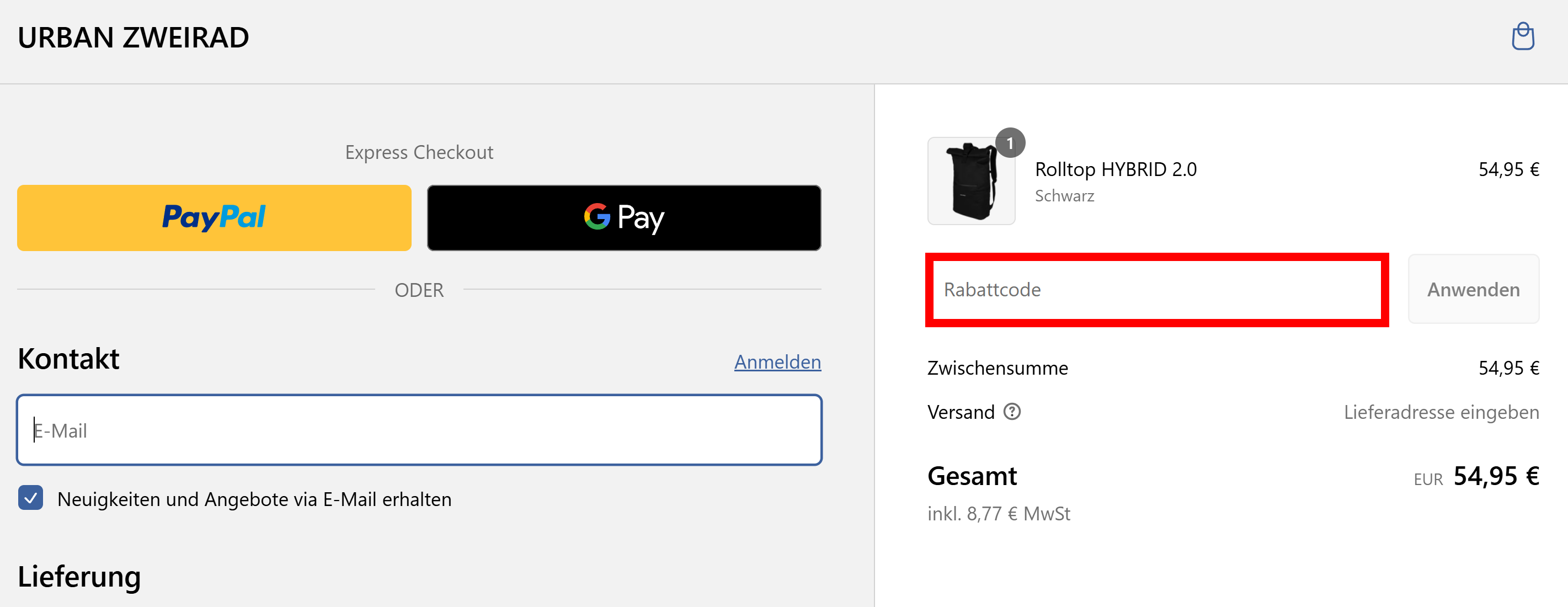This screenshot has height=607, width=1568.
Task: Click the Zwischensumme subtotal row
Action: [1233, 368]
